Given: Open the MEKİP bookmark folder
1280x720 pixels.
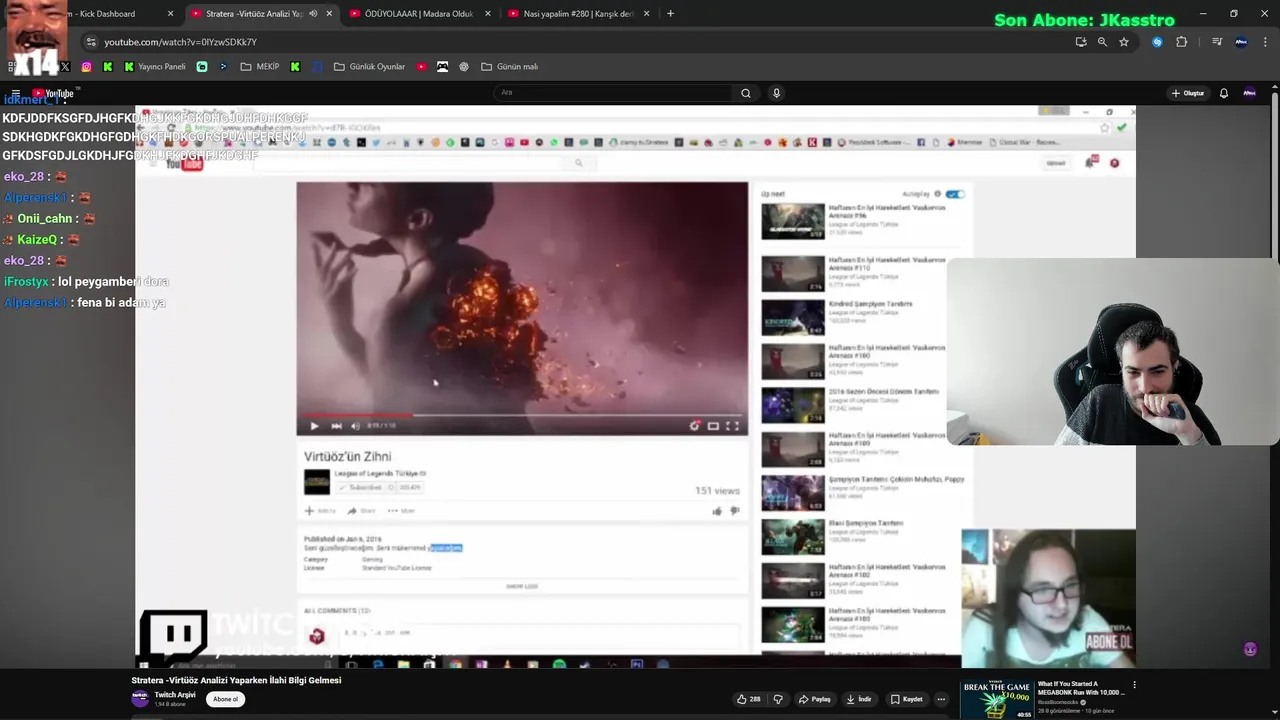Looking at the screenshot, I should pos(260,67).
